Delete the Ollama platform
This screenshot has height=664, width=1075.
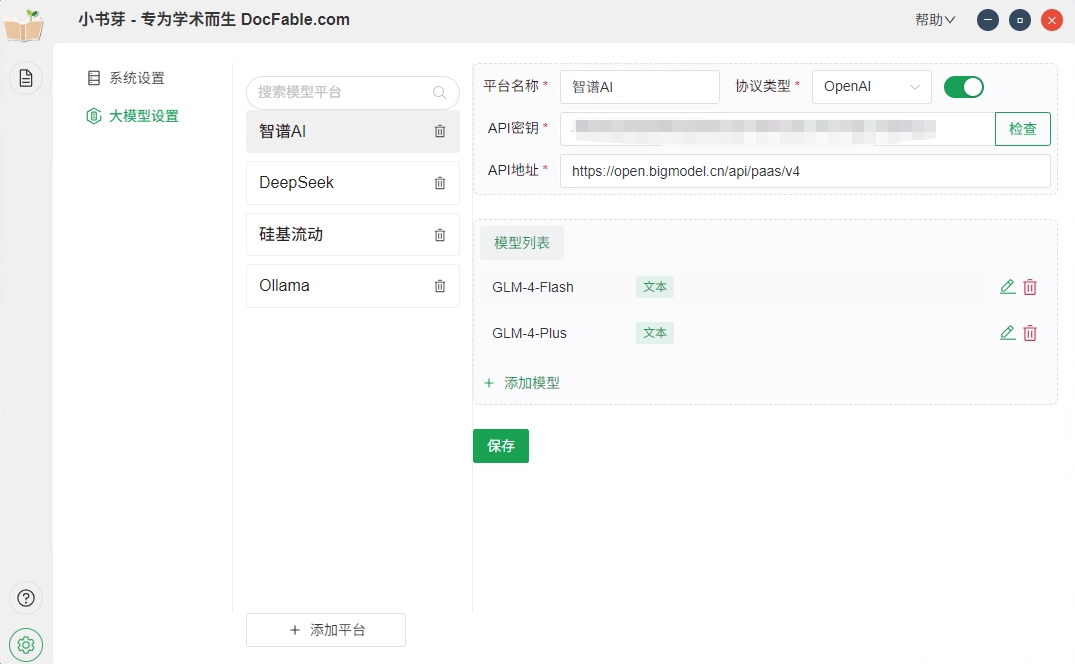coord(440,286)
